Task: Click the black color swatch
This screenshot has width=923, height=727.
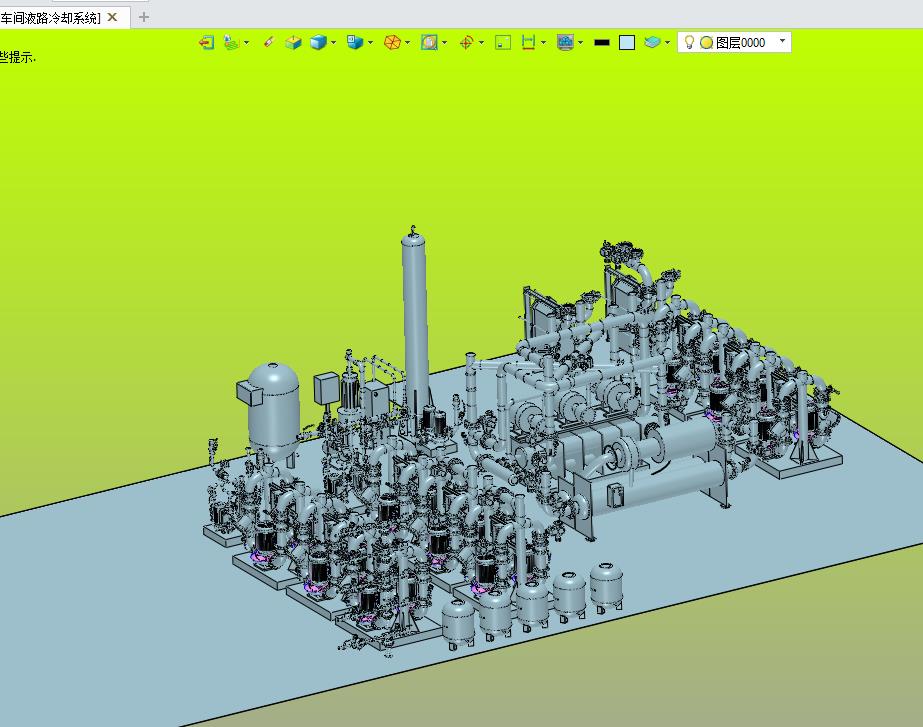Action: coord(602,42)
